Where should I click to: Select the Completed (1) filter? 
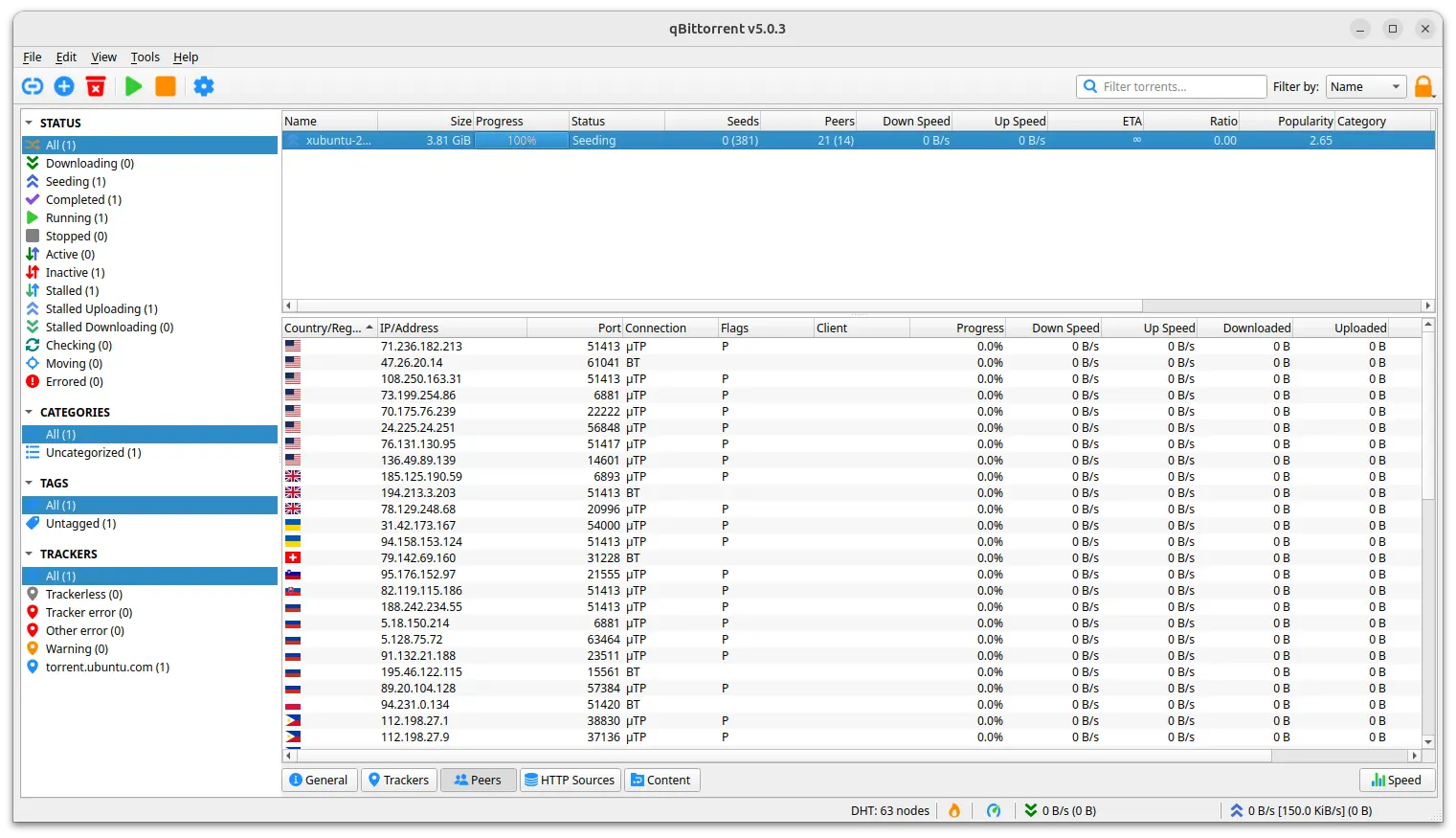[x=149, y=200]
